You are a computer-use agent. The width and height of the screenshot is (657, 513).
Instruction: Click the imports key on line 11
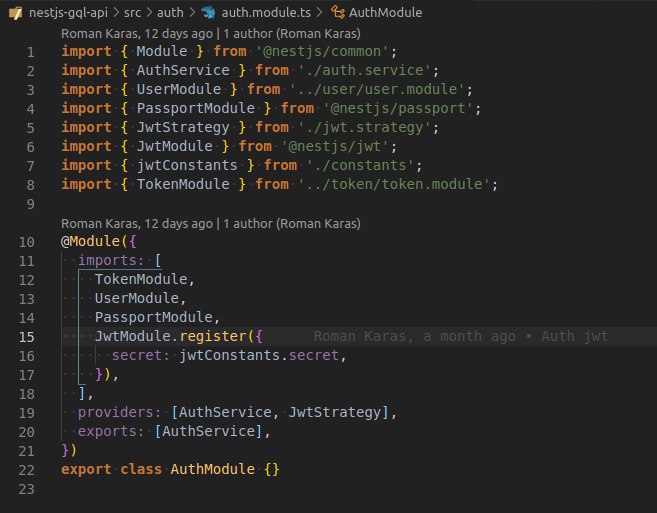107,260
